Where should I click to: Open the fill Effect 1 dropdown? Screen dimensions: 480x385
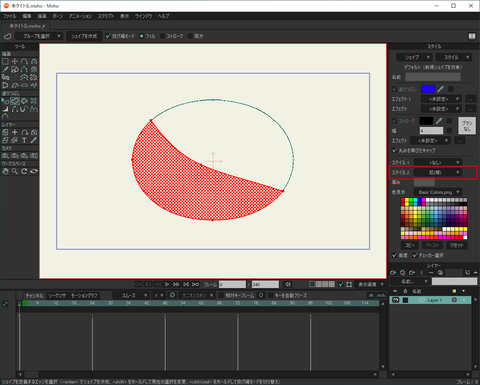pyautogui.click(x=441, y=99)
